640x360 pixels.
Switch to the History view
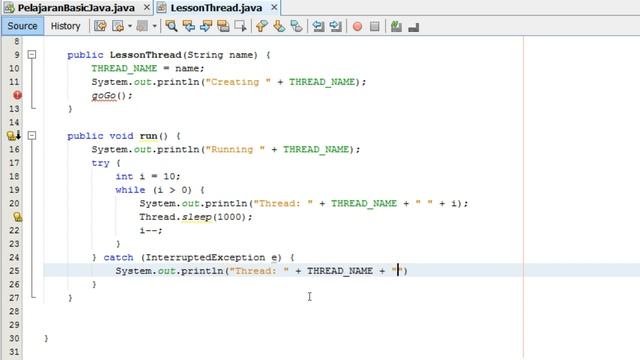click(65, 26)
